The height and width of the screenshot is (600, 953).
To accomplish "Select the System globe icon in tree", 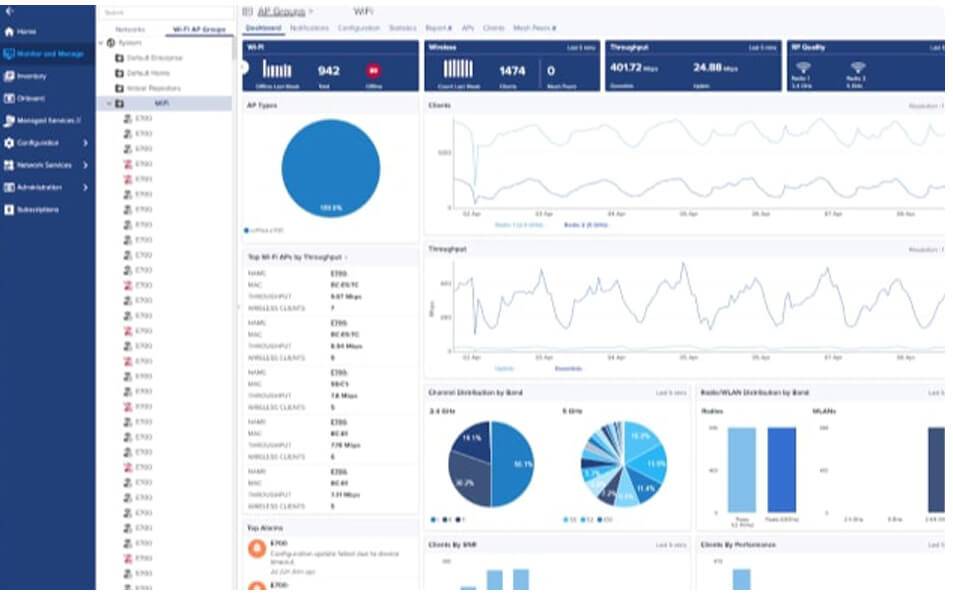I will (111, 43).
